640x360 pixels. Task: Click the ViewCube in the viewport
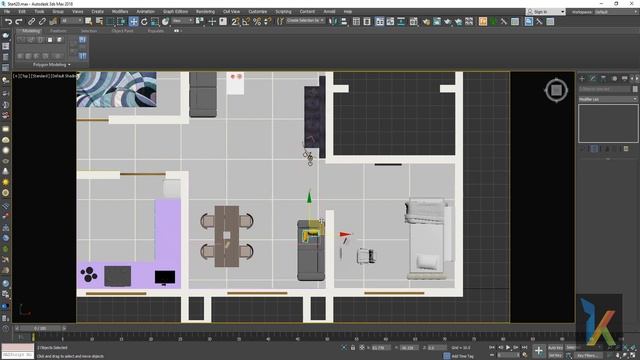coord(556,90)
